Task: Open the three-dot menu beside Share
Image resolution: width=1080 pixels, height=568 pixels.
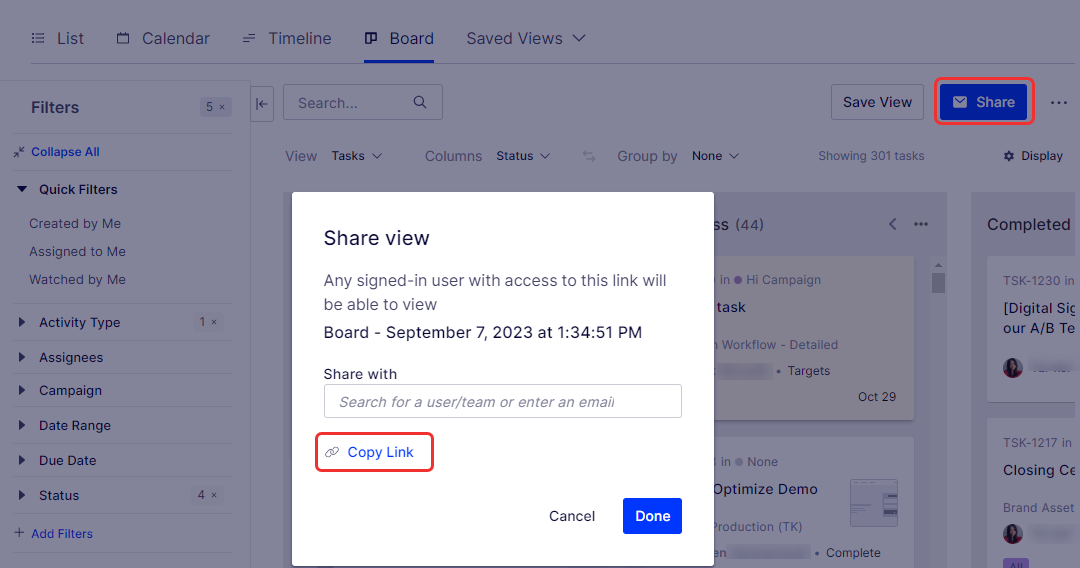Action: 1059,103
